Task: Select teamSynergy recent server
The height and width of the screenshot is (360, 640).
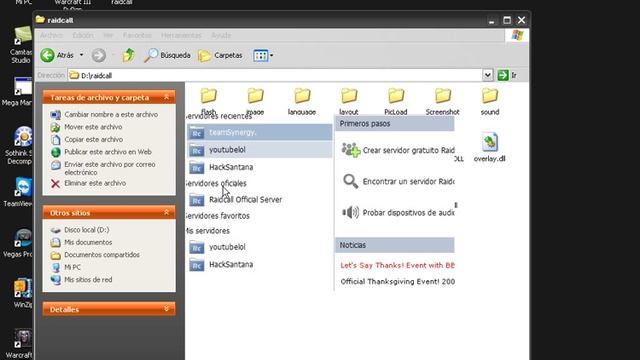Action: 260,132
